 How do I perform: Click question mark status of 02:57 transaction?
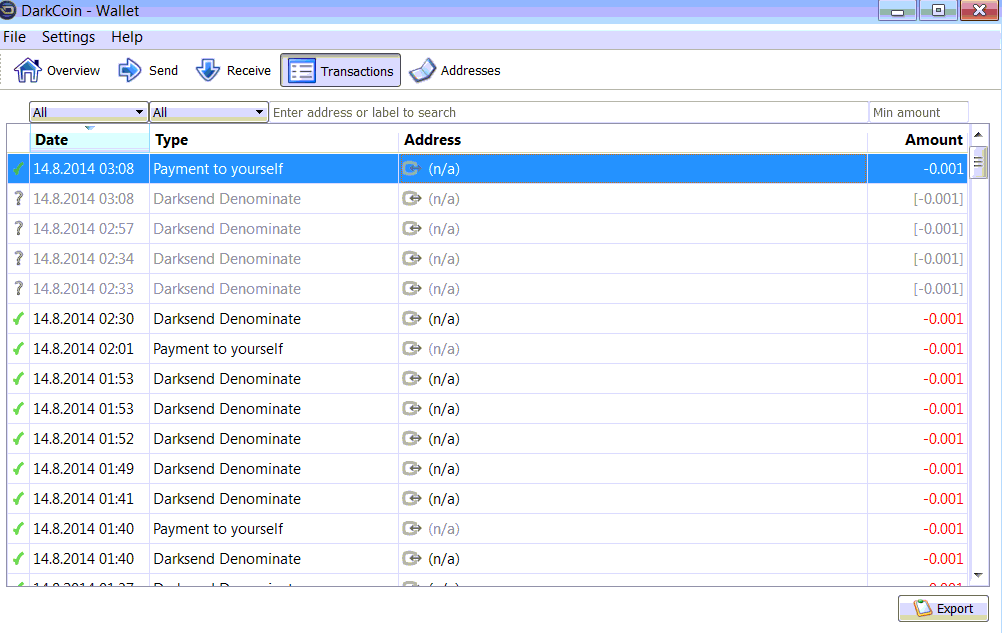[19, 229]
